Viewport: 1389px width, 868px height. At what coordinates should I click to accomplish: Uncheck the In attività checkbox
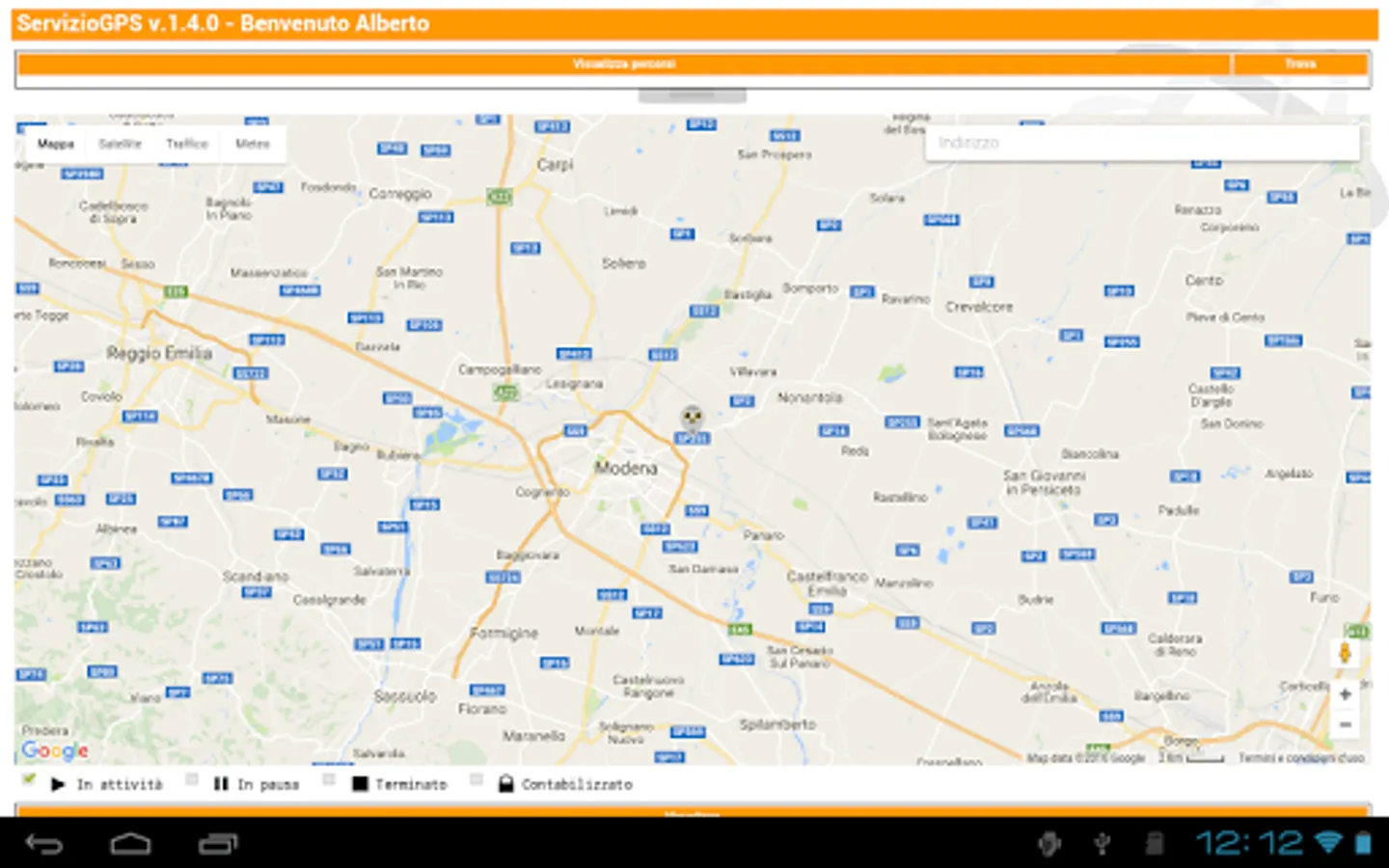tap(29, 779)
